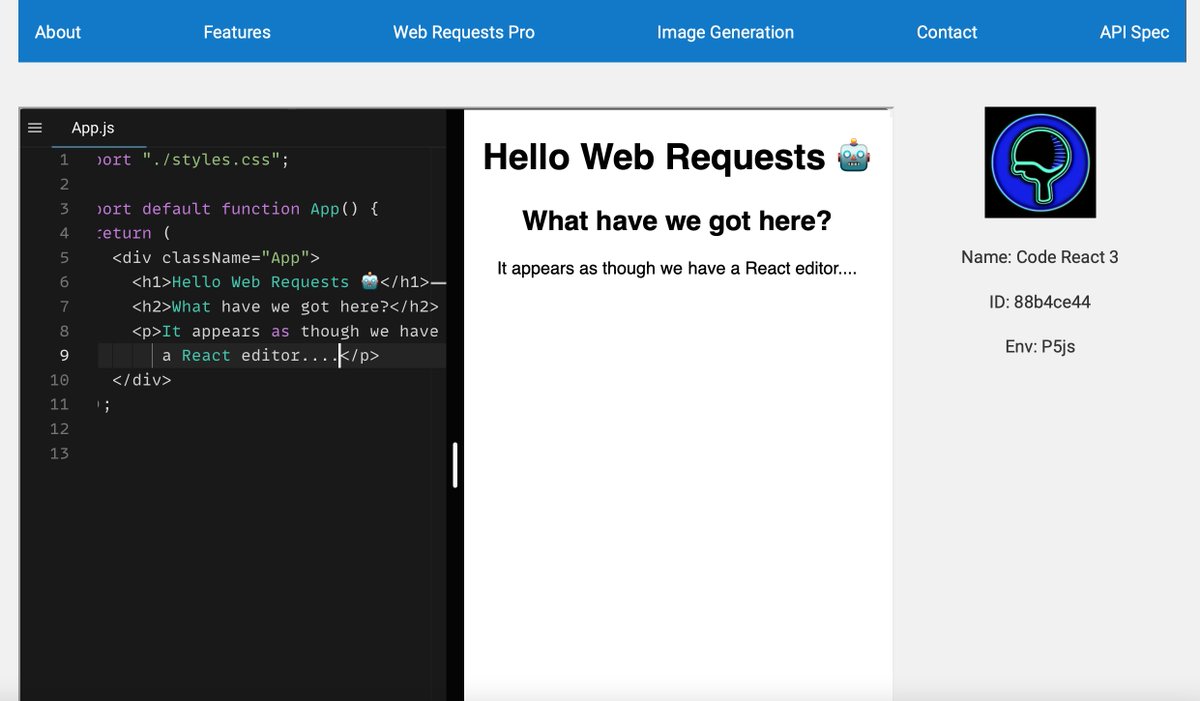
Task: Select Features in the top navbar
Action: (x=236, y=31)
